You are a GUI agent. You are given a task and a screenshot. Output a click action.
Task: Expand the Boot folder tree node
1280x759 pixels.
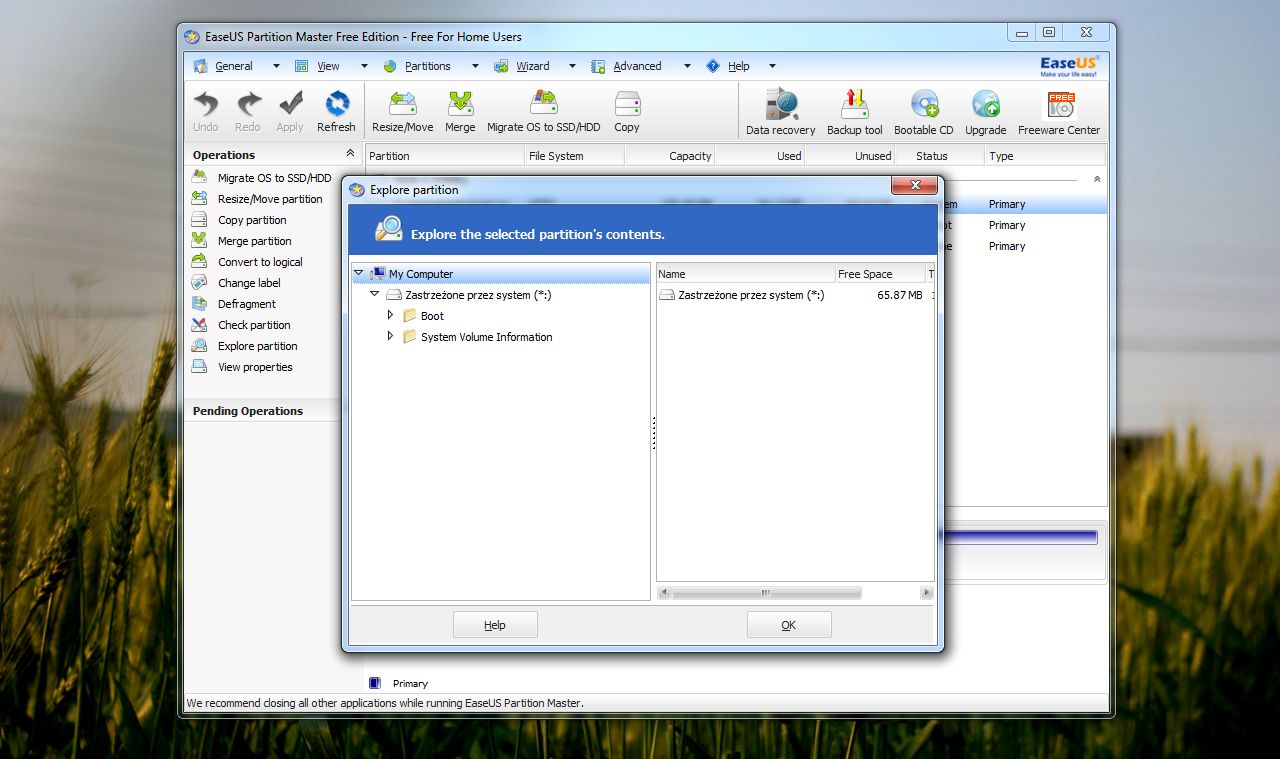click(x=391, y=315)
